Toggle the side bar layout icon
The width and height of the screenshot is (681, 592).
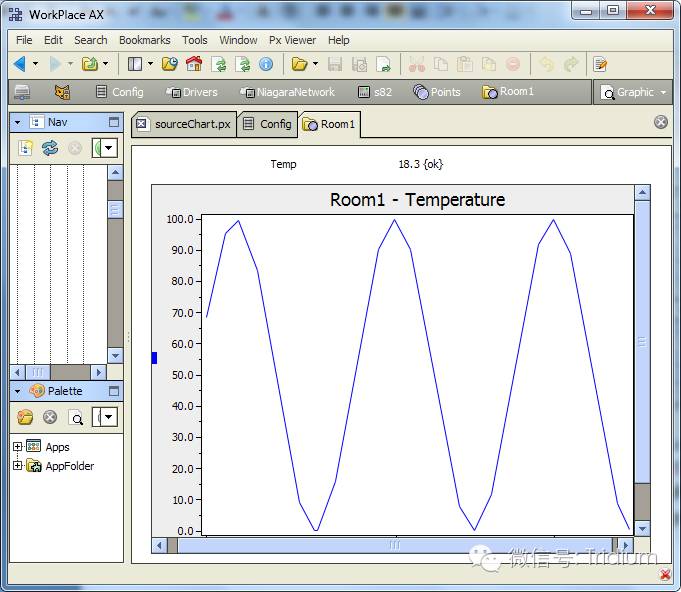(x=135, y=64)
